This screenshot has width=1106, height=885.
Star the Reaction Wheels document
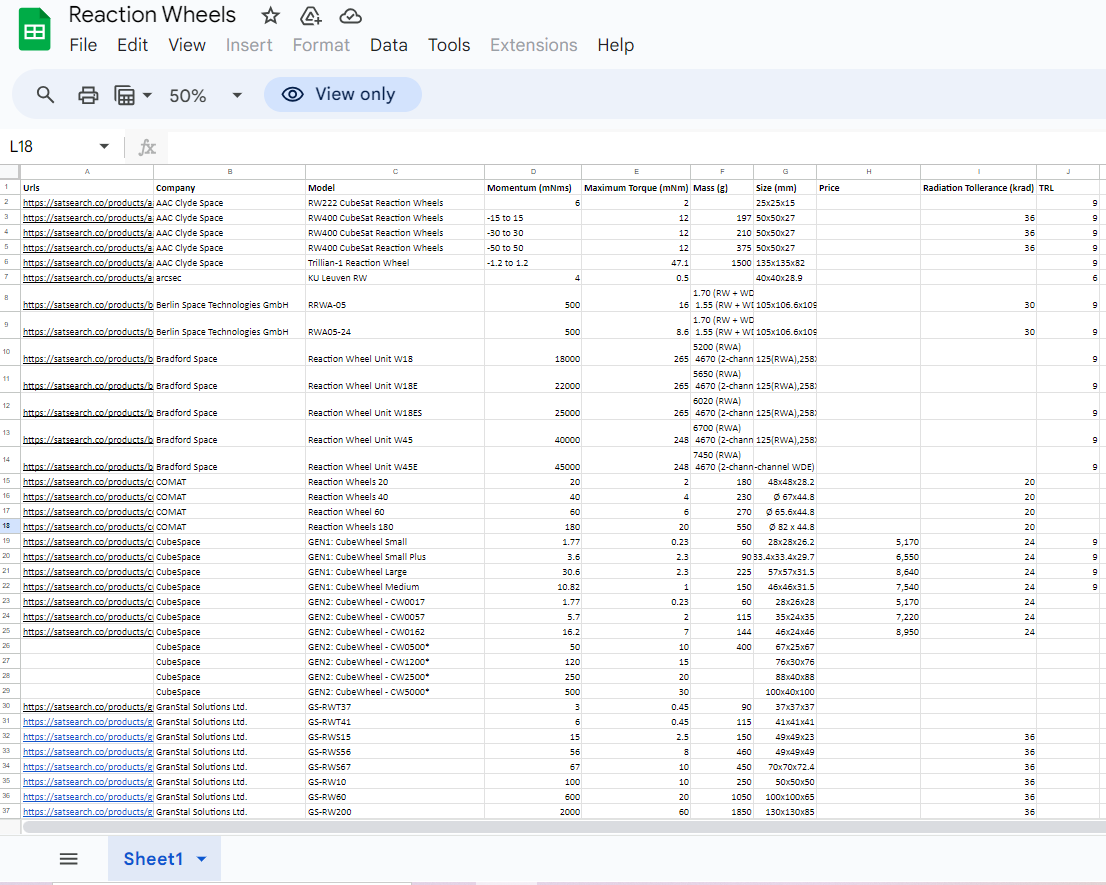[270, 16]
